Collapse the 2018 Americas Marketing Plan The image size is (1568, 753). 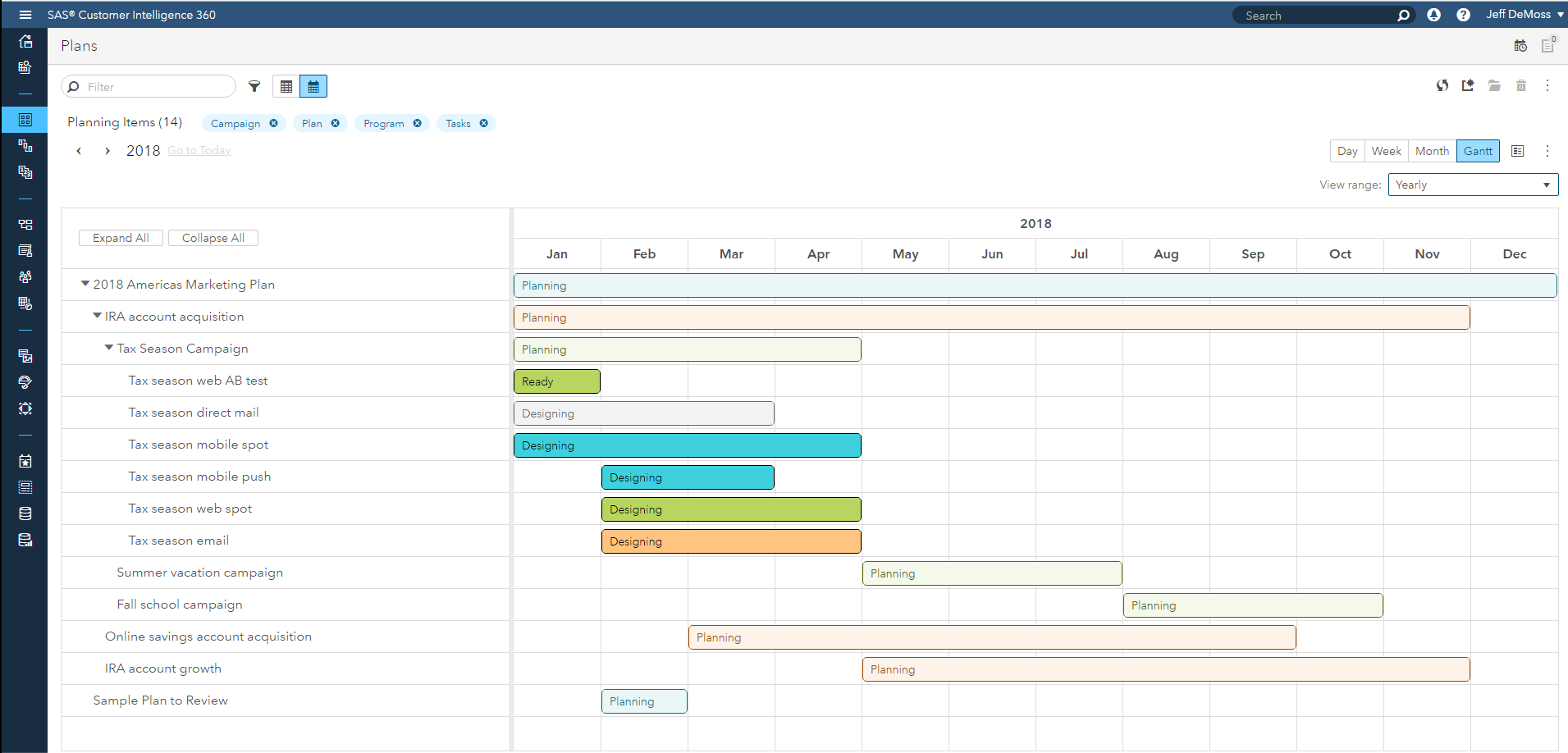tap(85, 284)
